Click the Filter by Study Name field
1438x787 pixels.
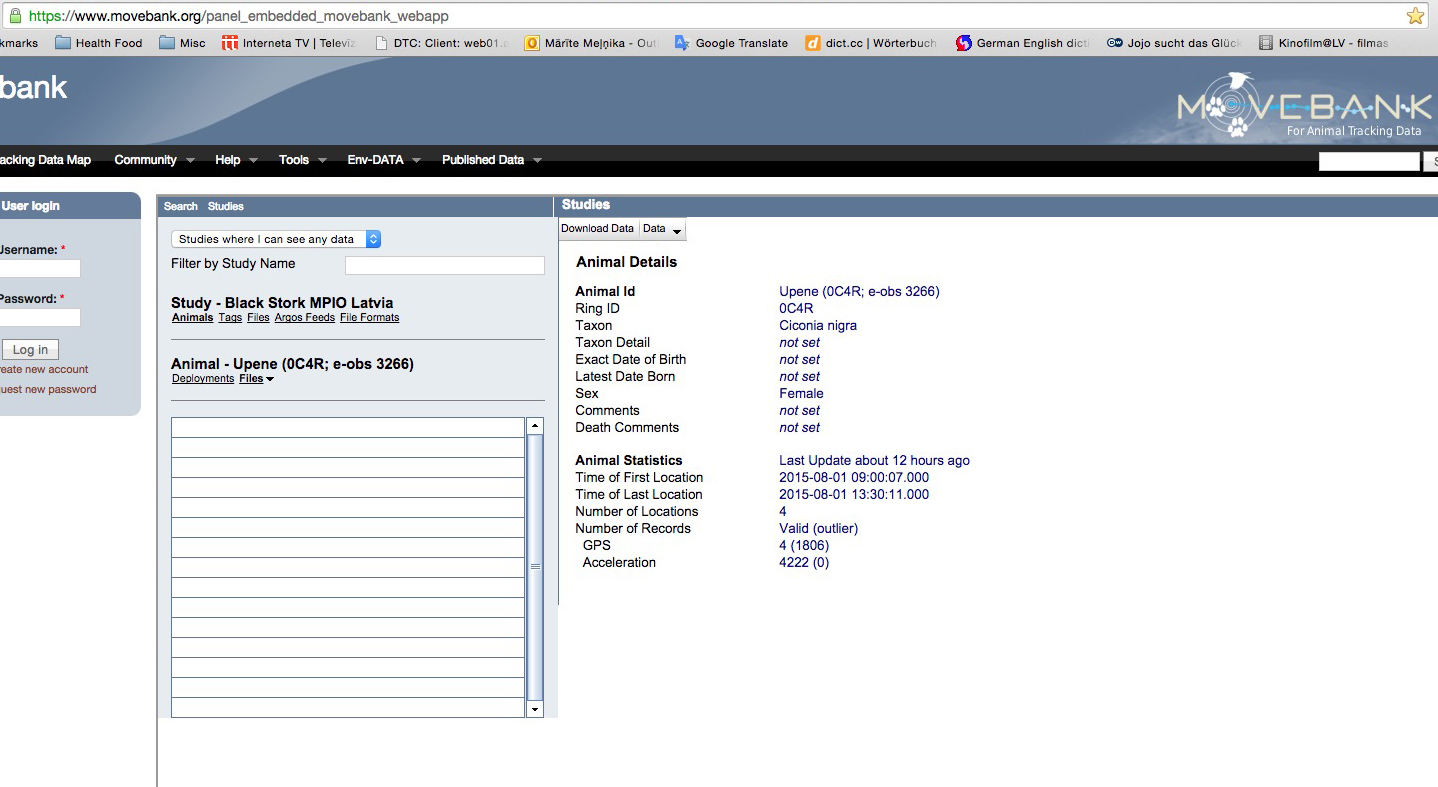[444, 265]
